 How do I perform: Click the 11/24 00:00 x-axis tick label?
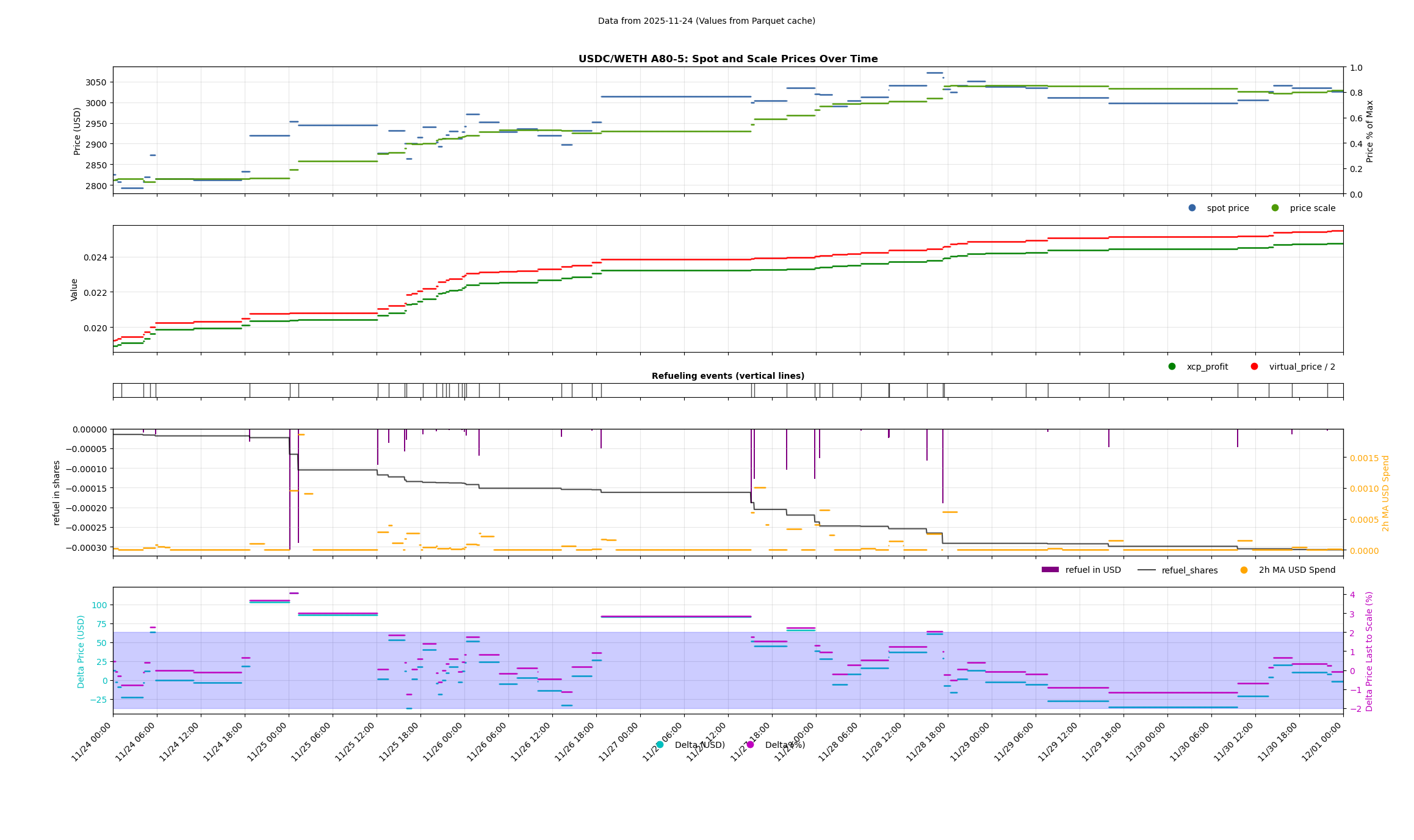coord(92,742)
